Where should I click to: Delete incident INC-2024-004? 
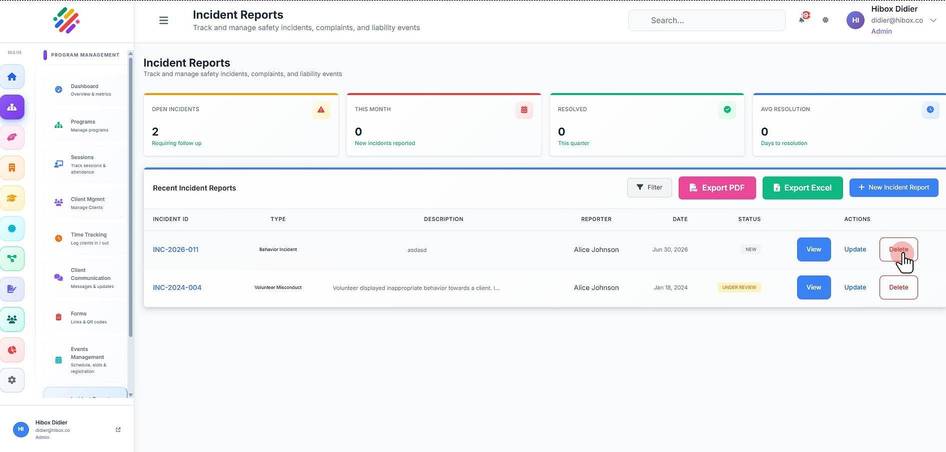coord(898,287)
